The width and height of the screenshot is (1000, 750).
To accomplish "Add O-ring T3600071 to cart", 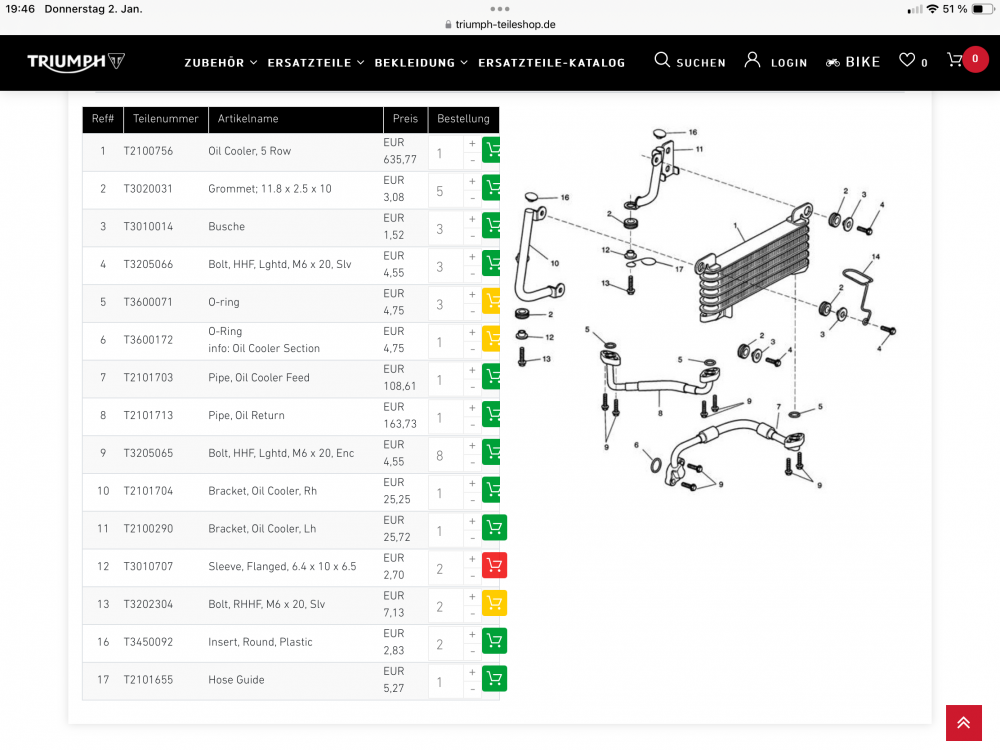I will click(491, 301).
